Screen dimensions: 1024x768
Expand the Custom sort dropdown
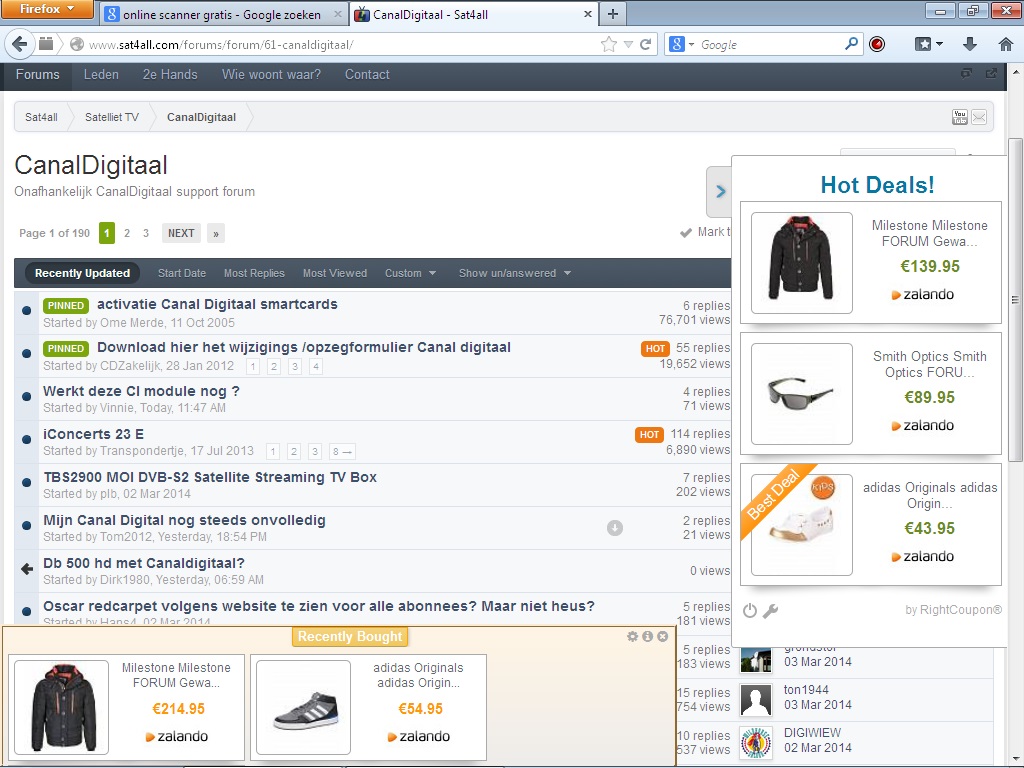pyautogui.click(x=410, y=273)
